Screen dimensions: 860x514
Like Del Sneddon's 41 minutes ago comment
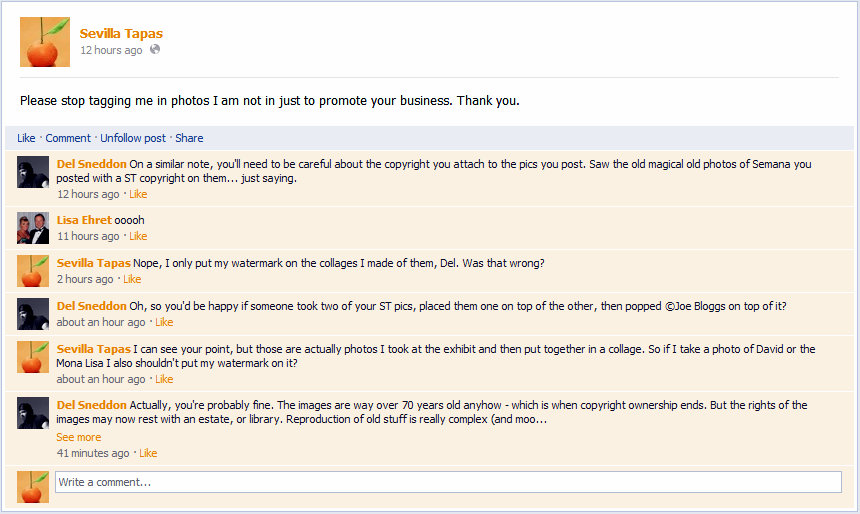tap(148, 453)
